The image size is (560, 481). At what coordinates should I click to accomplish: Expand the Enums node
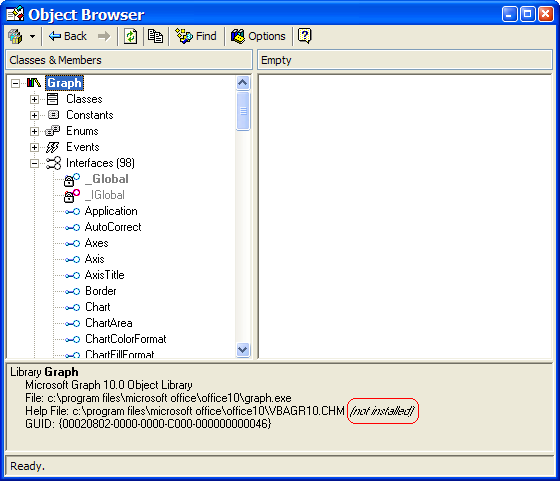click(x=34, y=131)
